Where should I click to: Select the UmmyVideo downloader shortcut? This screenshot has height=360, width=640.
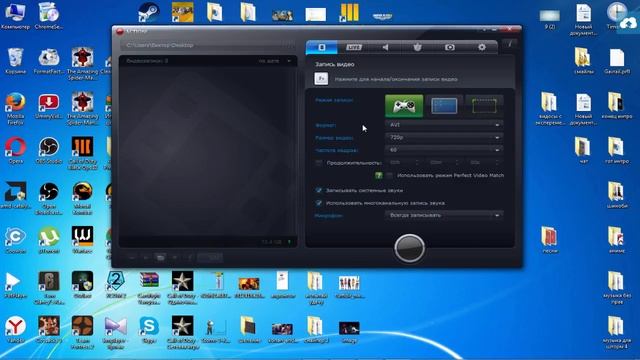pos(49,106)
